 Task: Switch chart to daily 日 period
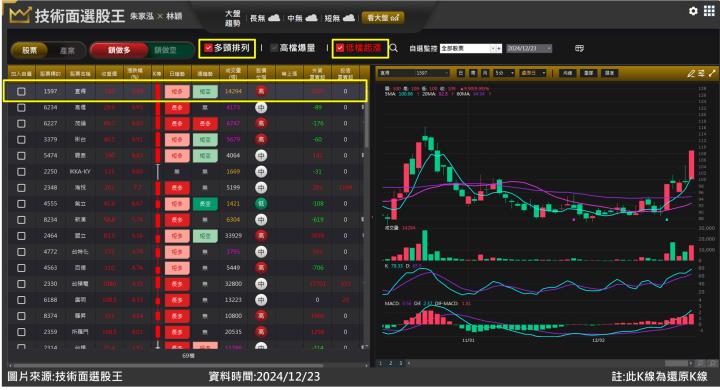[x=461, y=73]
